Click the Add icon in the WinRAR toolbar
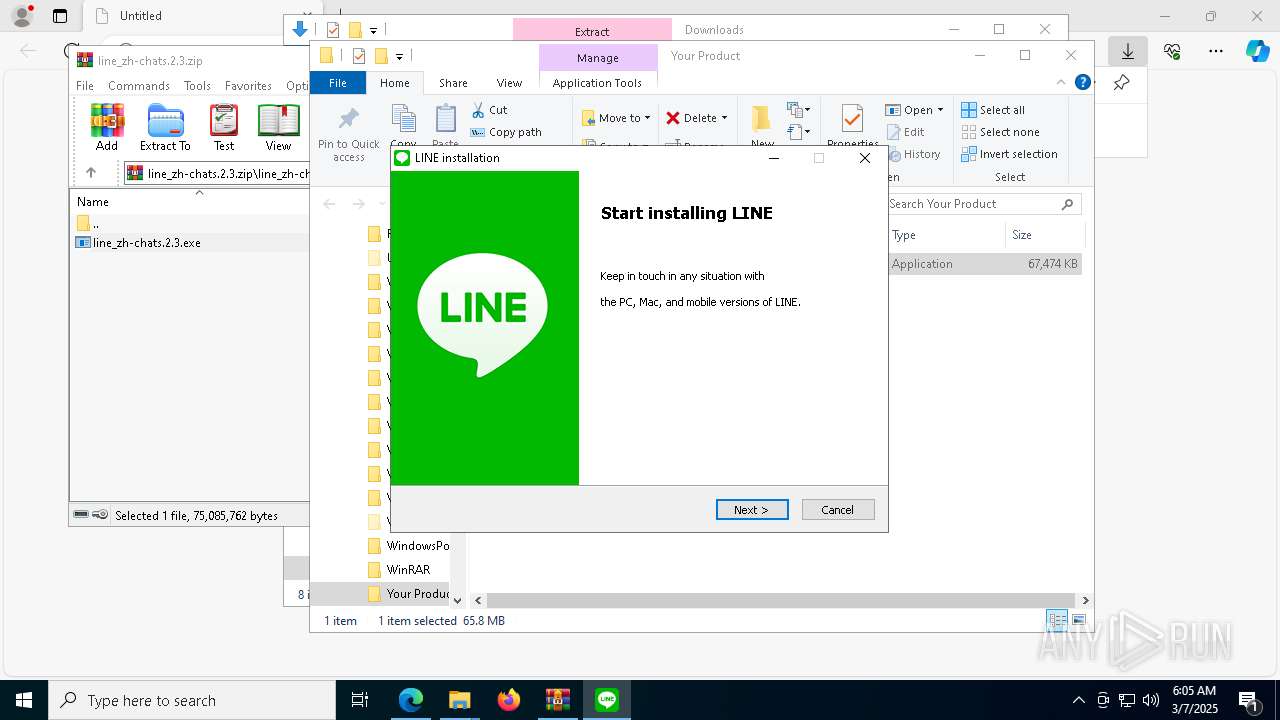 (107, 127)
